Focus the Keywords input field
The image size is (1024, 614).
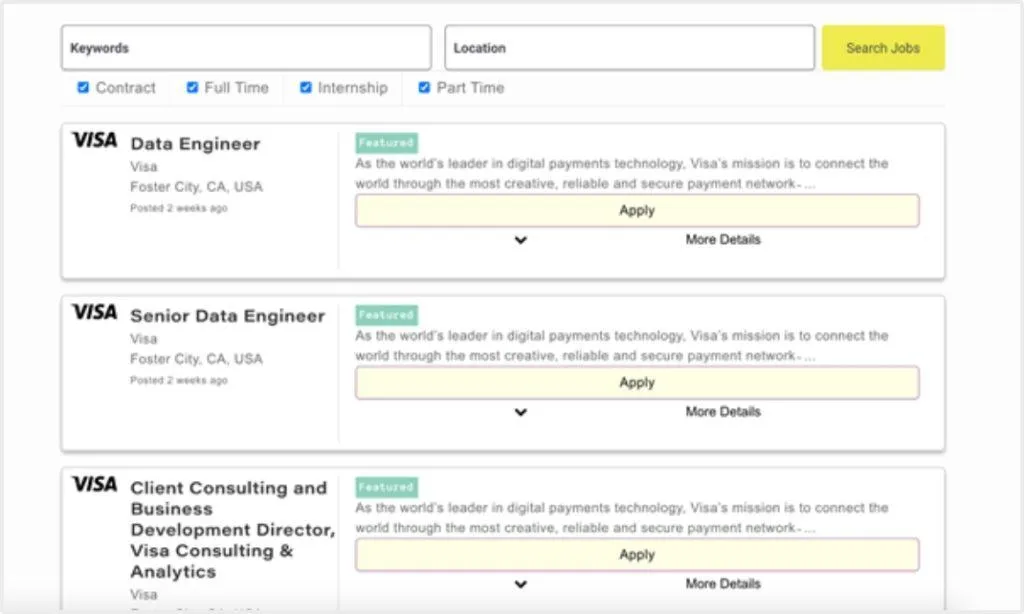click(x=246, y=48)
